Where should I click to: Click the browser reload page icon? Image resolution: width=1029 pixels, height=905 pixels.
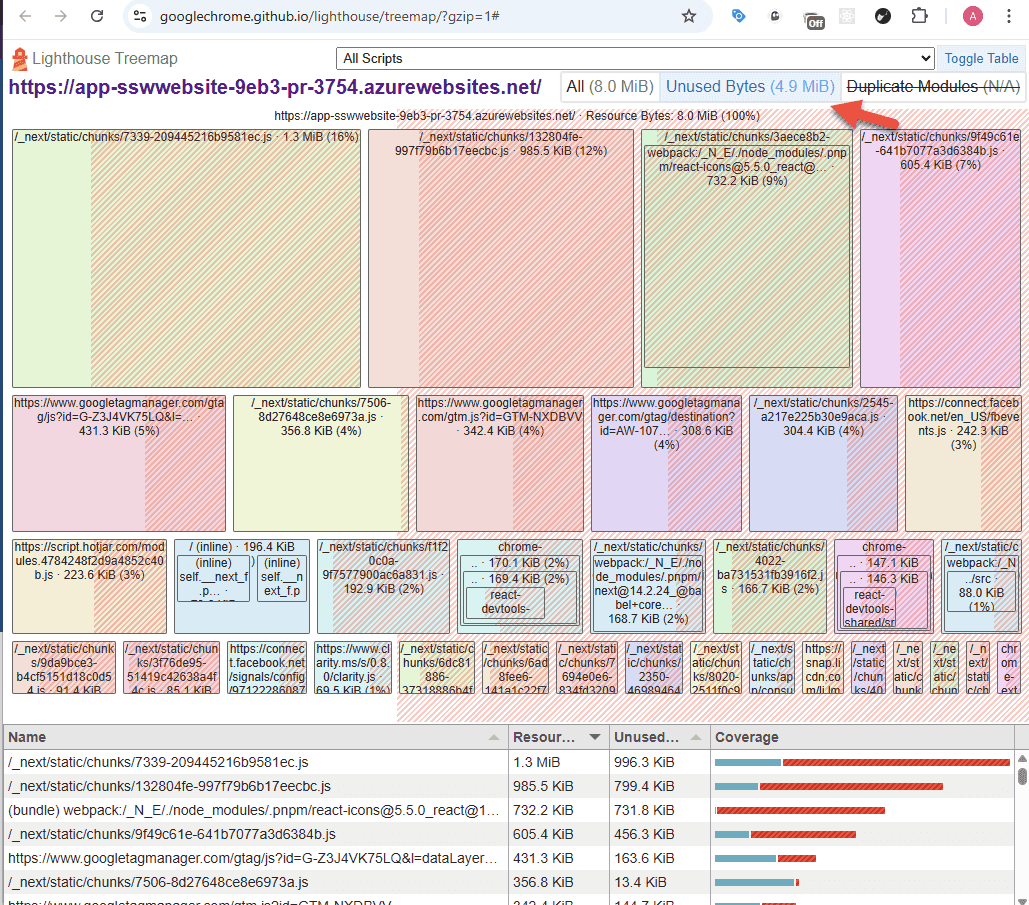pyautogui.click(x=97, y=16)
